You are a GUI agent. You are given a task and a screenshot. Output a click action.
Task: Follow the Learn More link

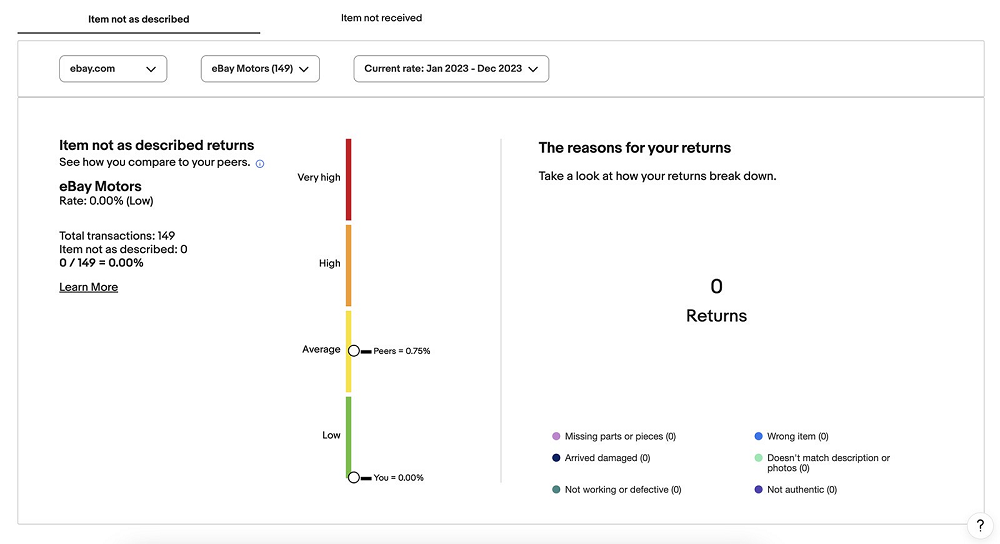click(x=89, y=287)
